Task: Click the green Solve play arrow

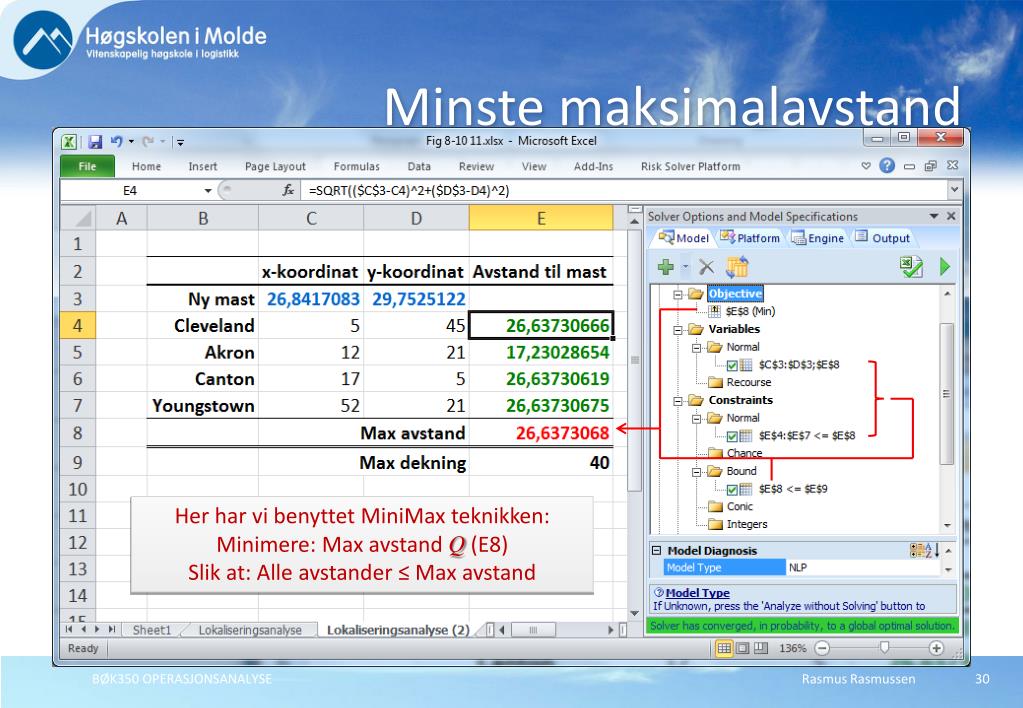Action: 945,266
